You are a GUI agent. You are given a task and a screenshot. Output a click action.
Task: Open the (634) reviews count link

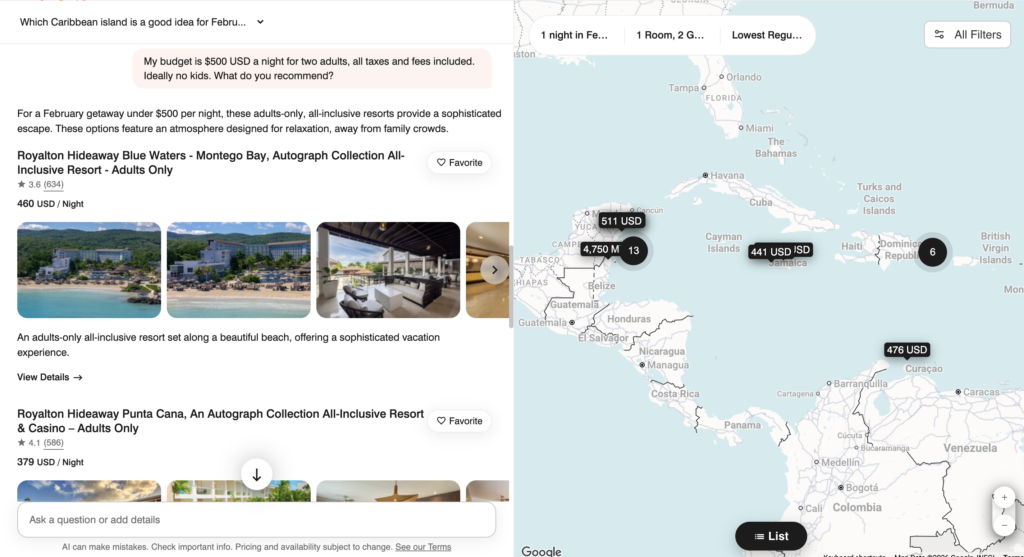pyautogui.click(x=54, y=185)
